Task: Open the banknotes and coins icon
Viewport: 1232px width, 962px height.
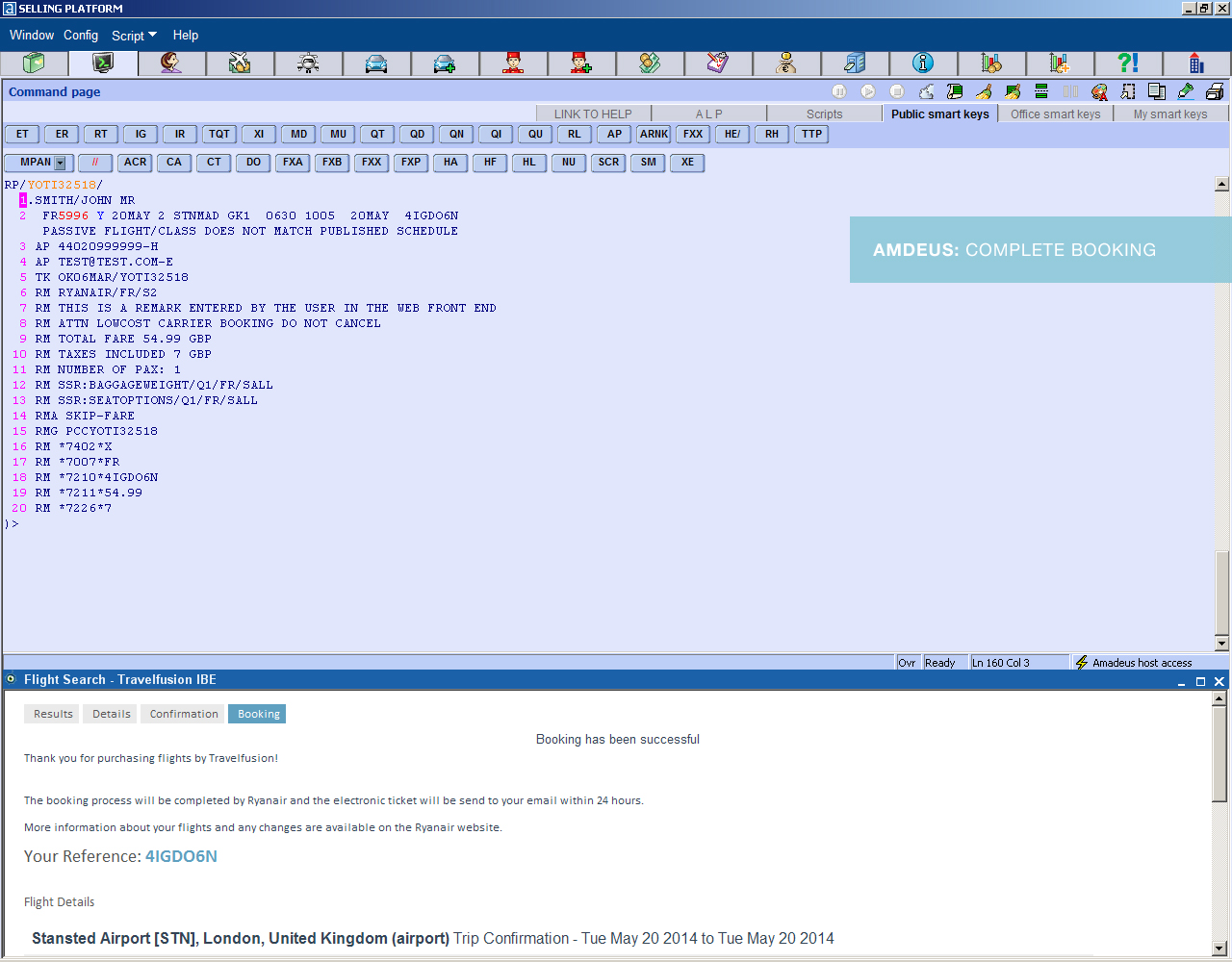Action: tap(650, 63)
